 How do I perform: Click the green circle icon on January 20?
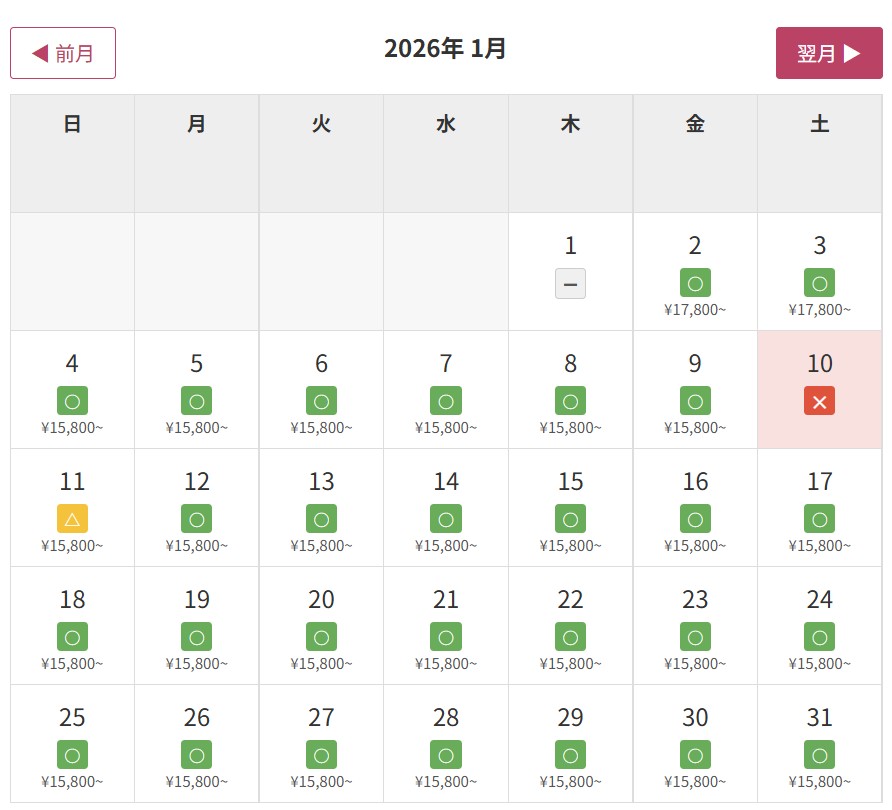point(321,637)
